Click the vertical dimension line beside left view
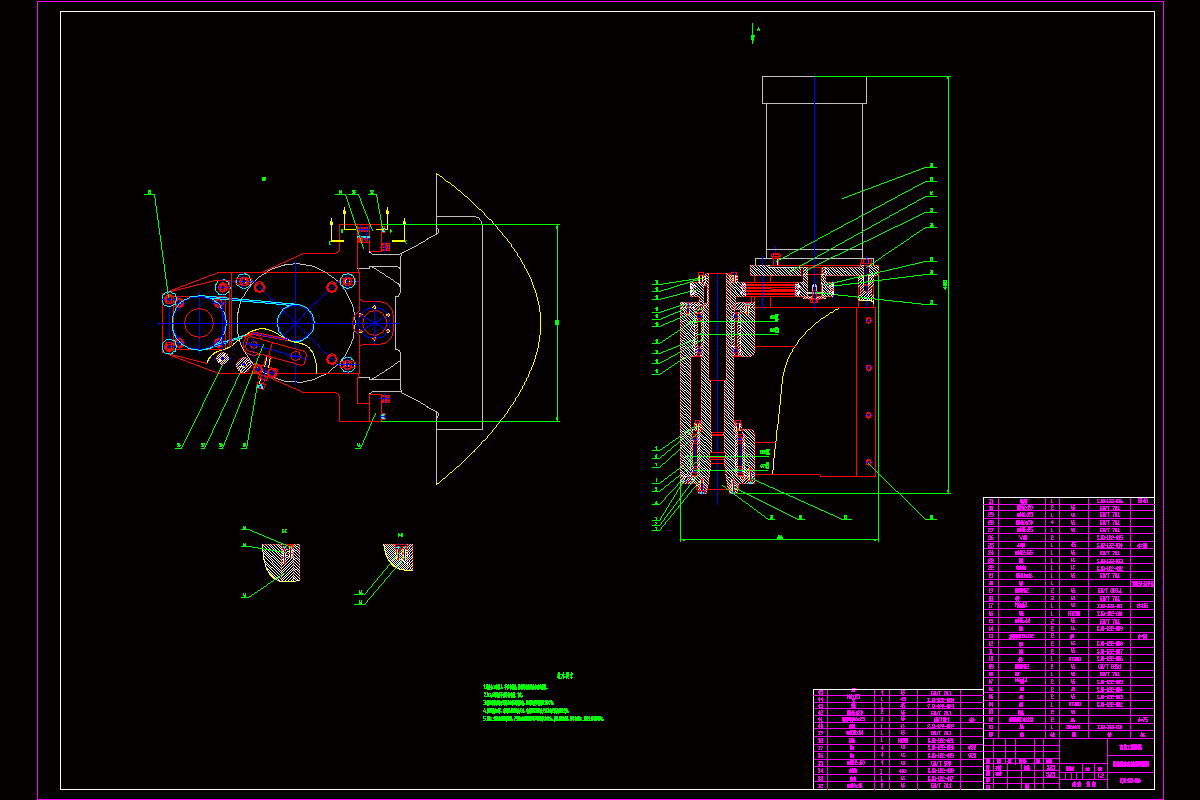 coord(557,323)
